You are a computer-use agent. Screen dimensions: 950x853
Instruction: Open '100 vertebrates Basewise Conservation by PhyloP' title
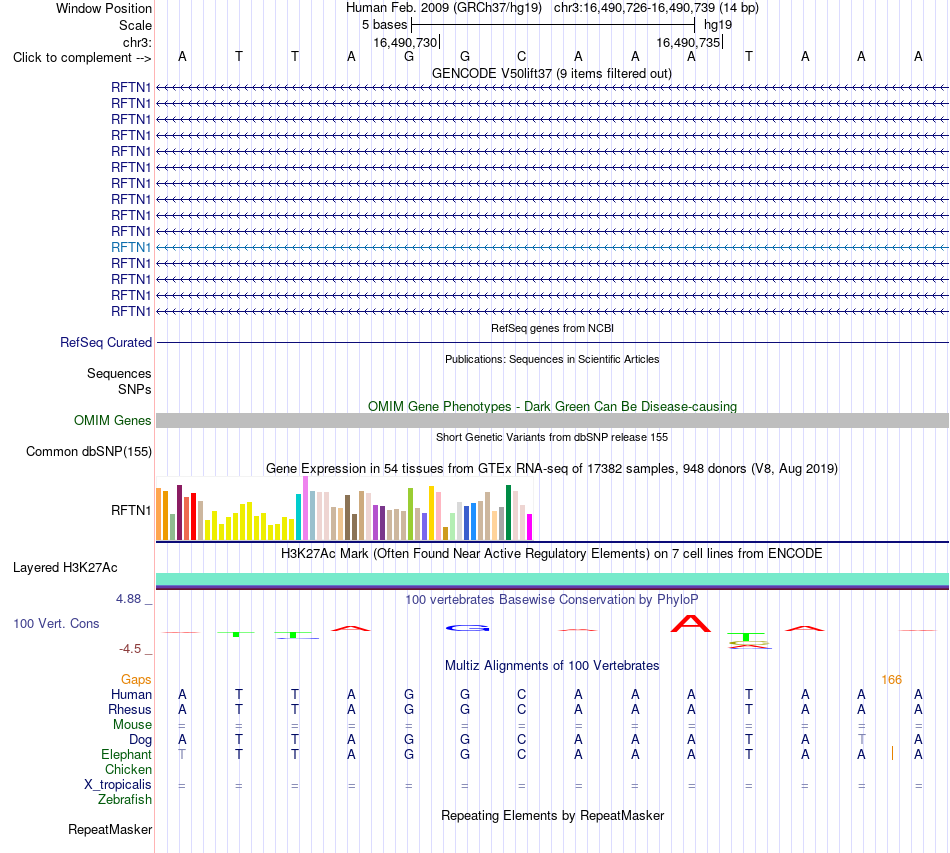[x=551, y=599]
